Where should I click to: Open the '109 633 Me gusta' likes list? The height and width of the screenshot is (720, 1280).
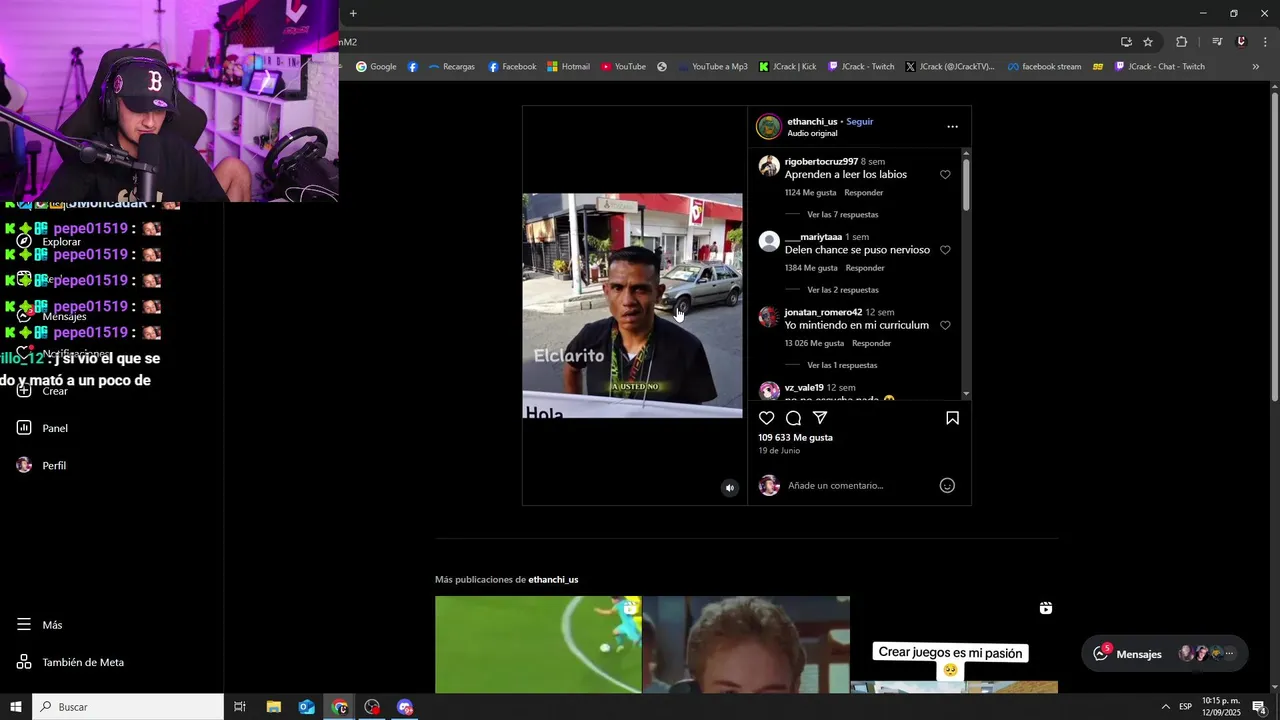(795, 437)
